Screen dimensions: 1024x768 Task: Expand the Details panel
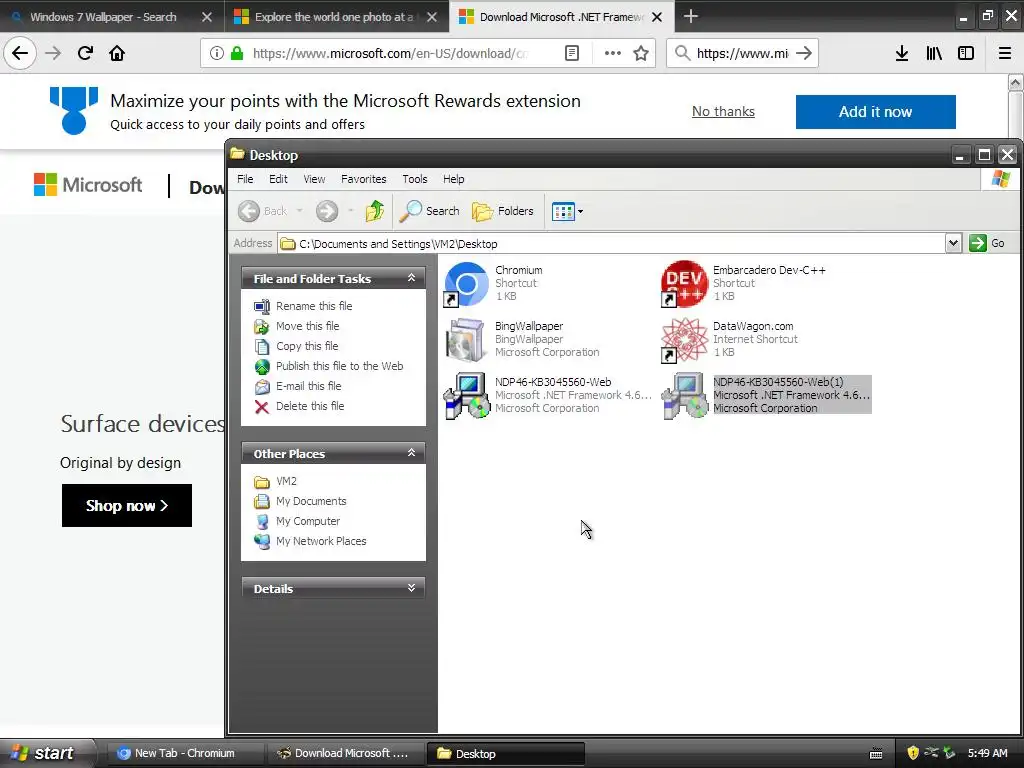click(x=411, y=588)
